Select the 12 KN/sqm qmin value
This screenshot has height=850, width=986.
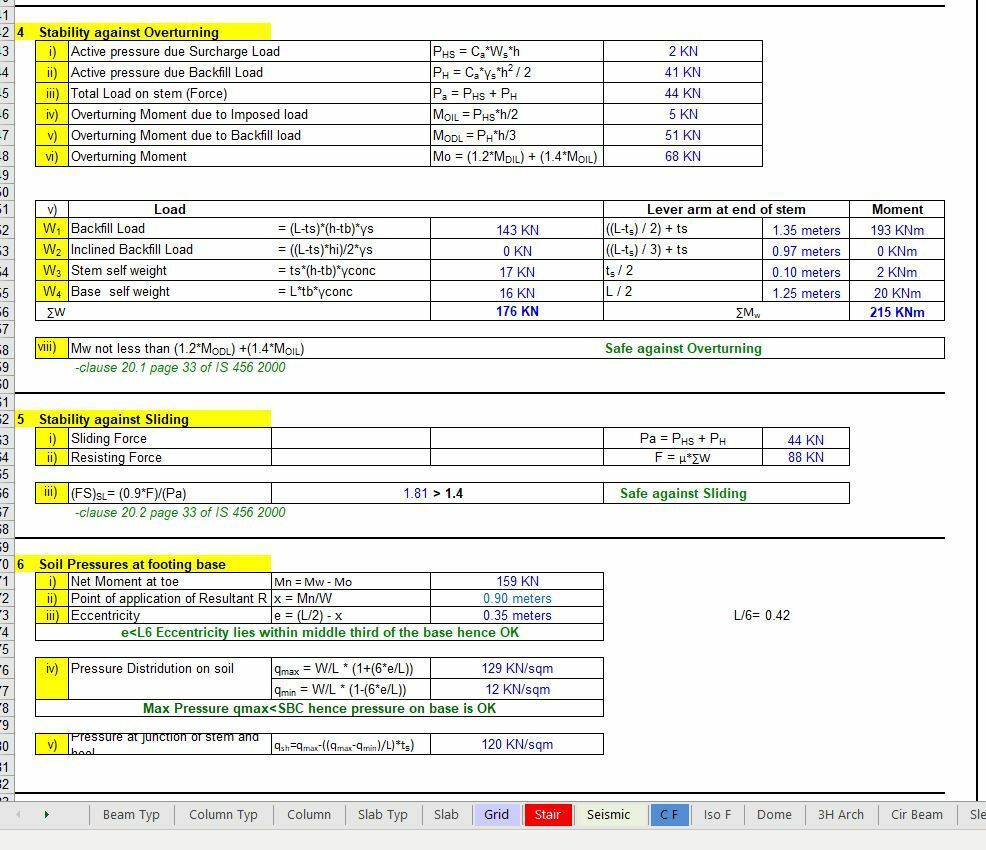(517, 690)
